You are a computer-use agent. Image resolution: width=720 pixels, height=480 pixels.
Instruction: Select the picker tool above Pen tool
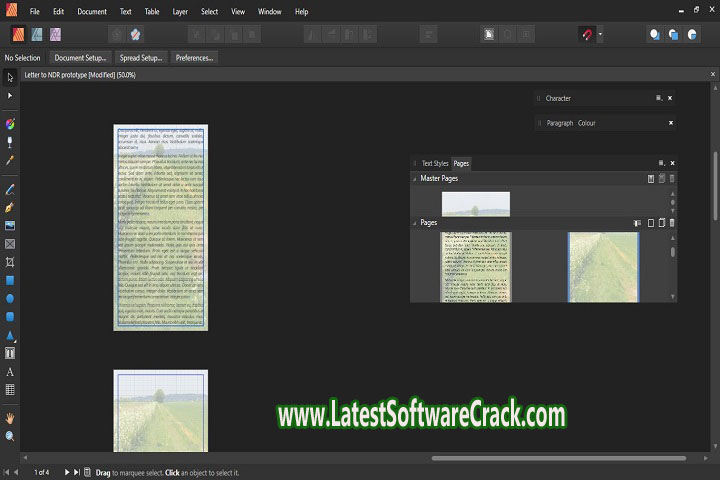point(10,160)
